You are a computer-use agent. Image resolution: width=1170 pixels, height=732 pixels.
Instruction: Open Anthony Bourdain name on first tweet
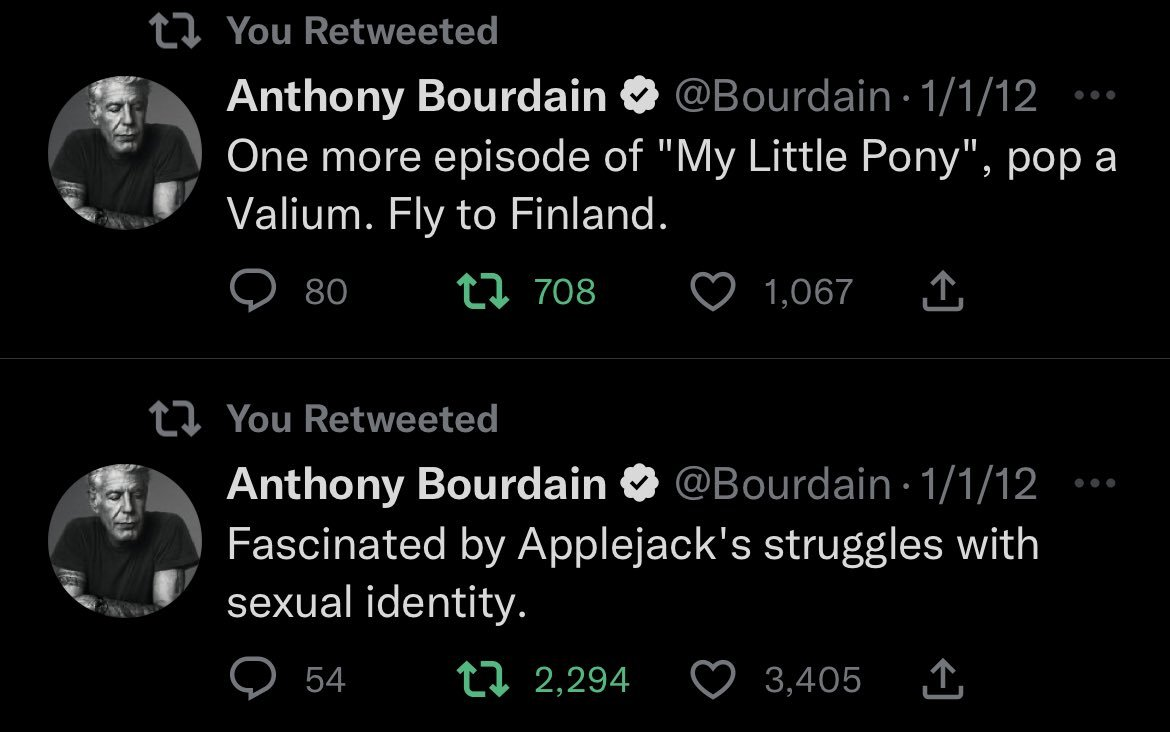417,97
